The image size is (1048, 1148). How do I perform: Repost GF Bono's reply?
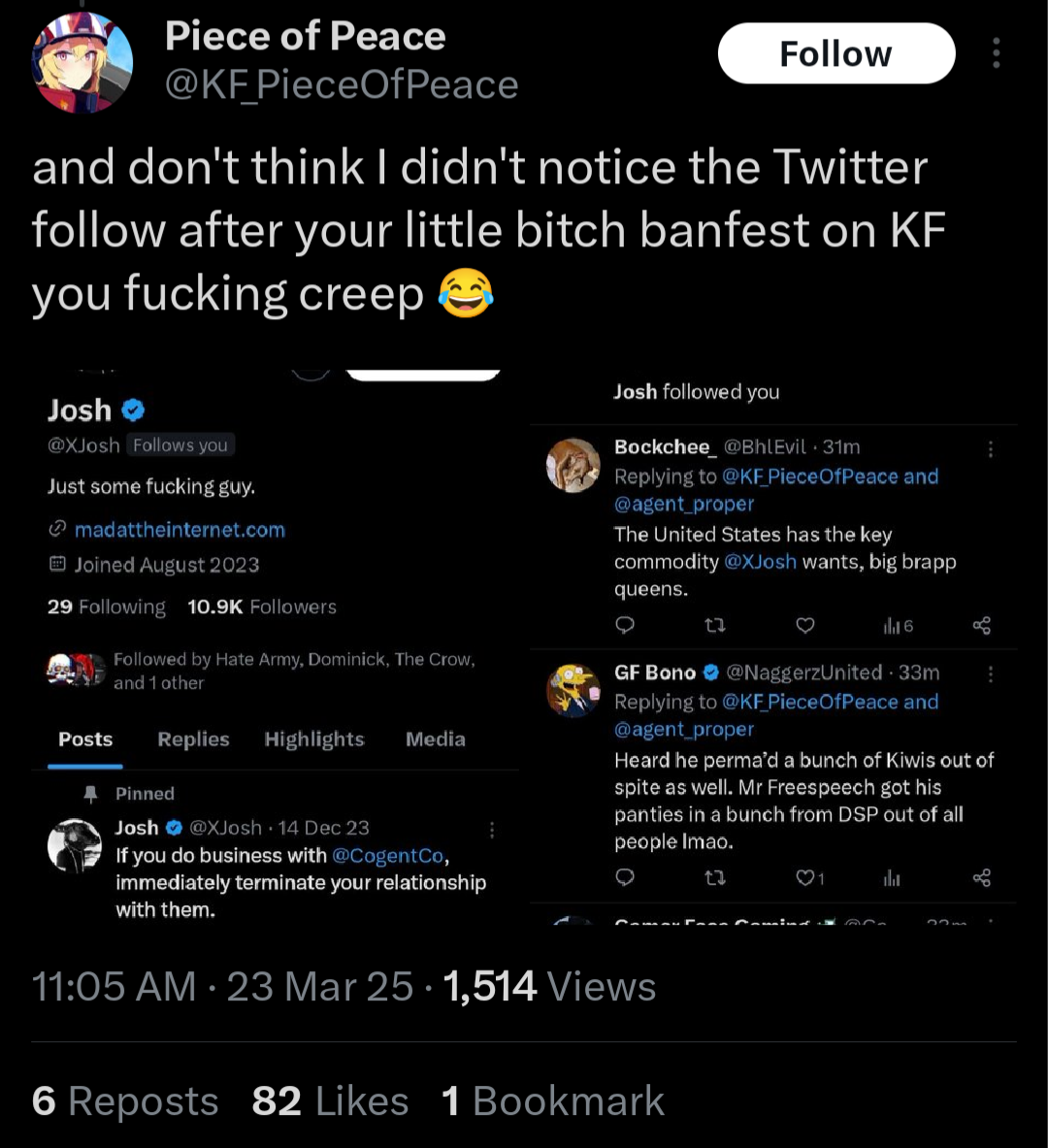pyautogui.click(x=715, y=877)
